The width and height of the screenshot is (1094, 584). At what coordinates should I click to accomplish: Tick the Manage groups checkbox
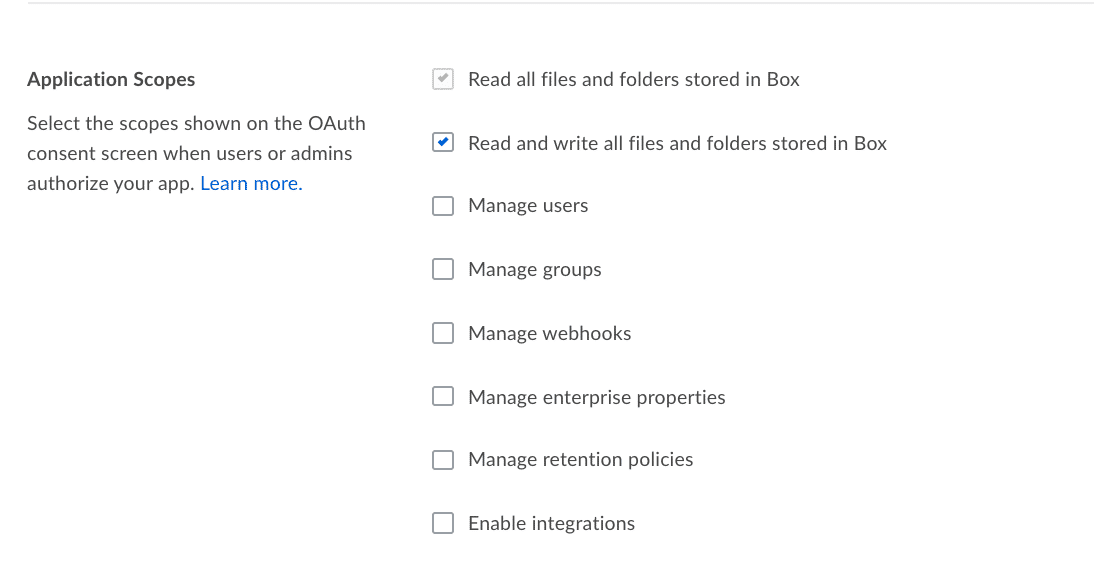click(x=443, y=269)
